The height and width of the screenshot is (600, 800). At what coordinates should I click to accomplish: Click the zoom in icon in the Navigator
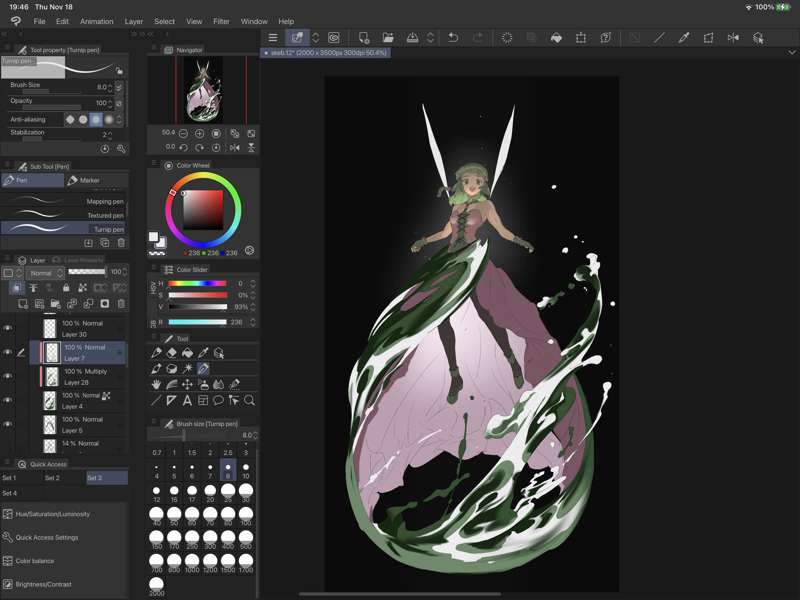(x=199, y=133)
